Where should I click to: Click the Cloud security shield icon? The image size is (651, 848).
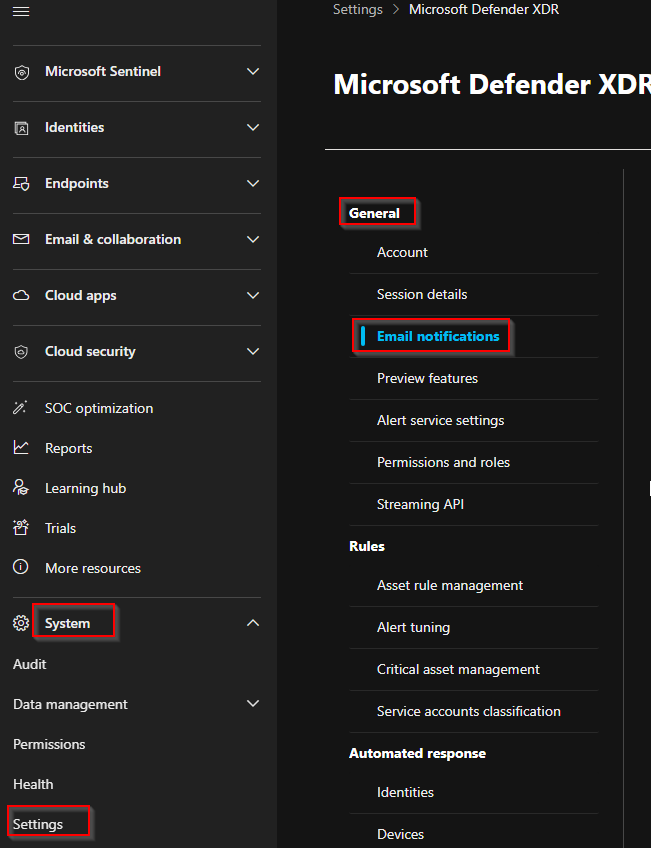(21, 352)
